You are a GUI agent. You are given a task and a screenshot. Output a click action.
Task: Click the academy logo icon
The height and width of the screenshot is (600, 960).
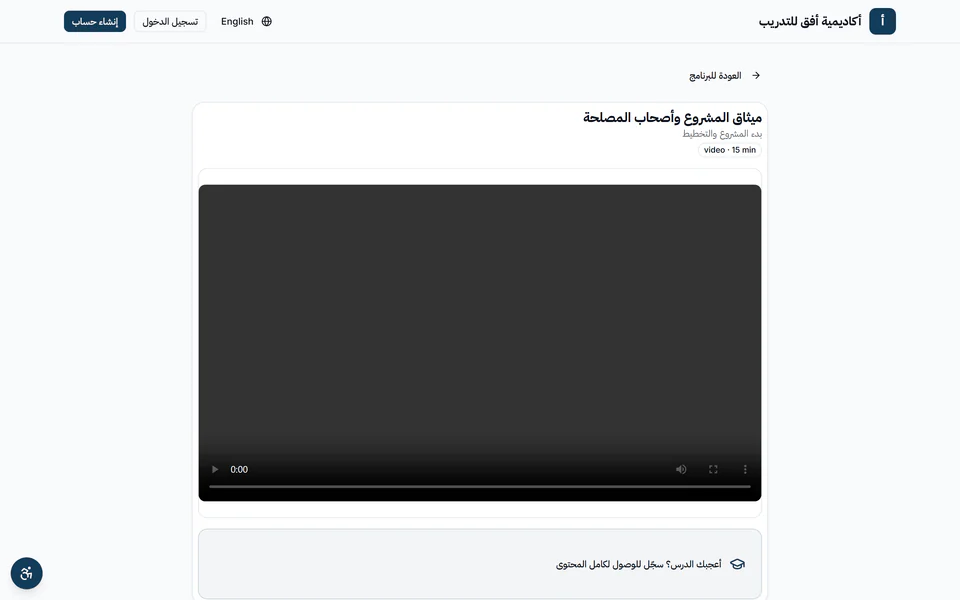pyautogui.click(x=882, y=21)
